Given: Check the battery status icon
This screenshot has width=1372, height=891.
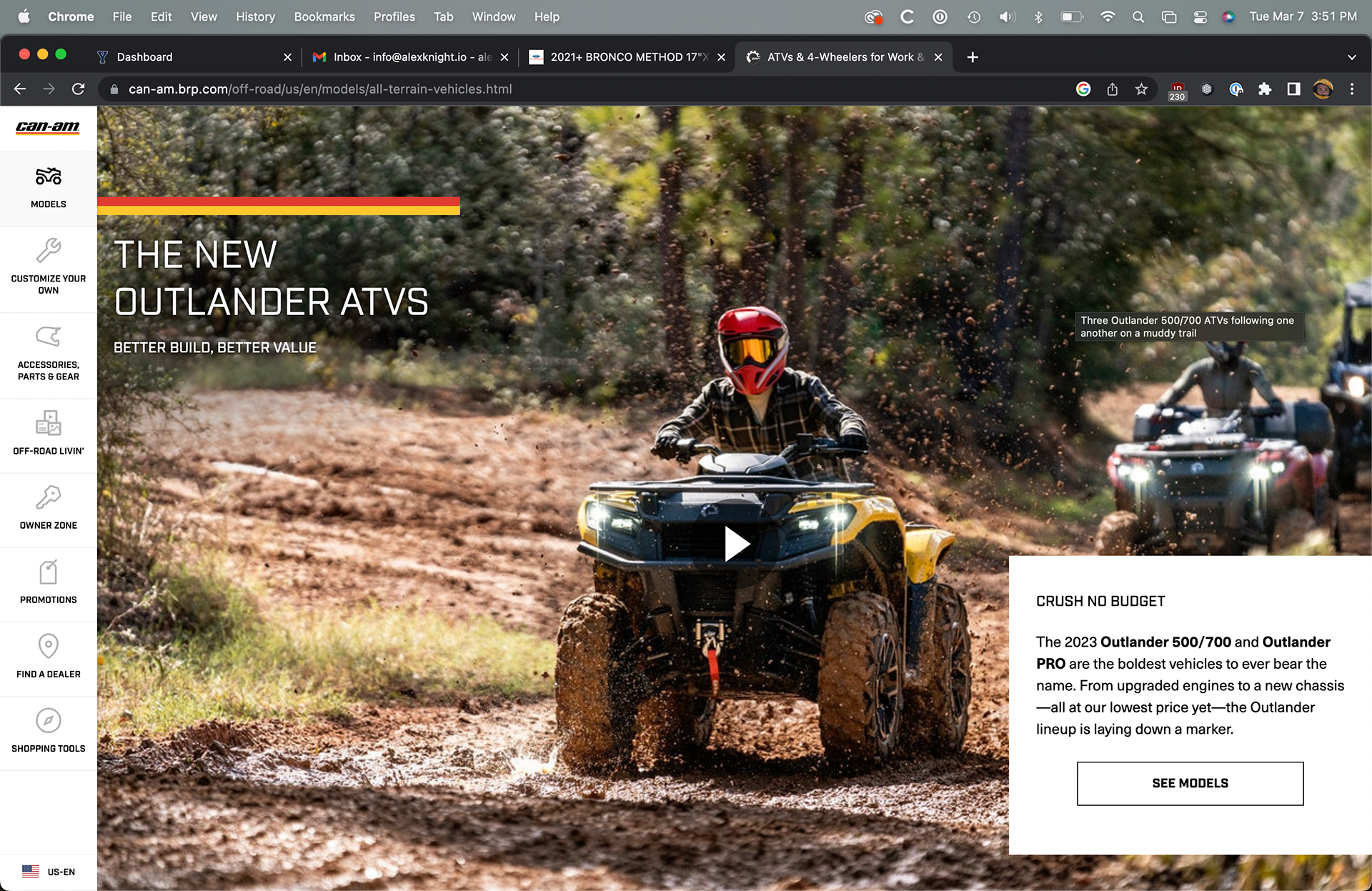Looking at the screenshot, I should pos(1072,16).
